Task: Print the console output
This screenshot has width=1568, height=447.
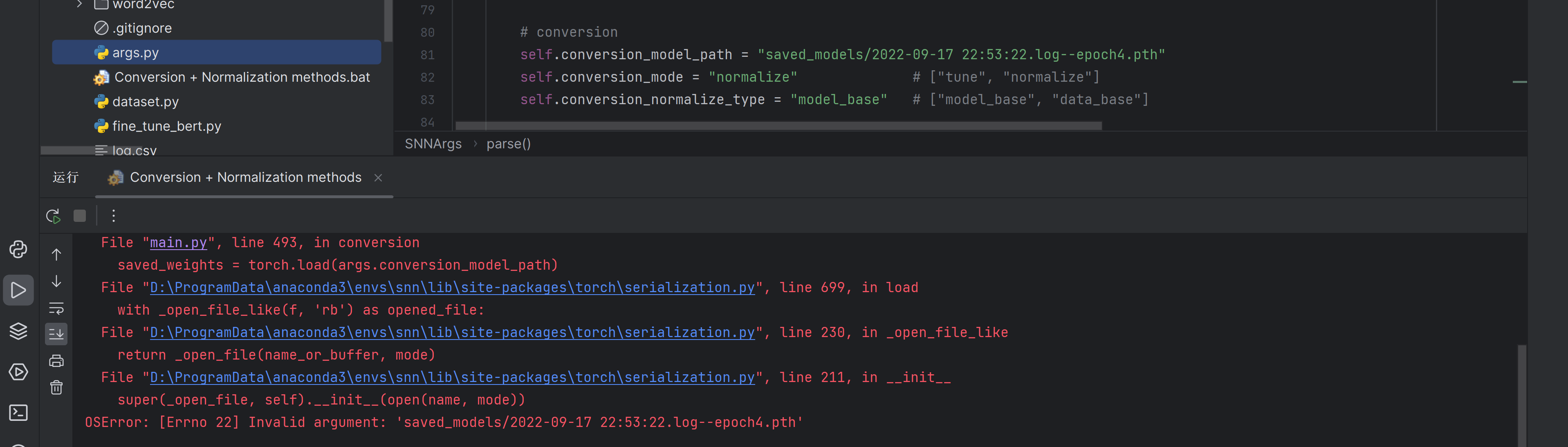Action: coord(56,361)
